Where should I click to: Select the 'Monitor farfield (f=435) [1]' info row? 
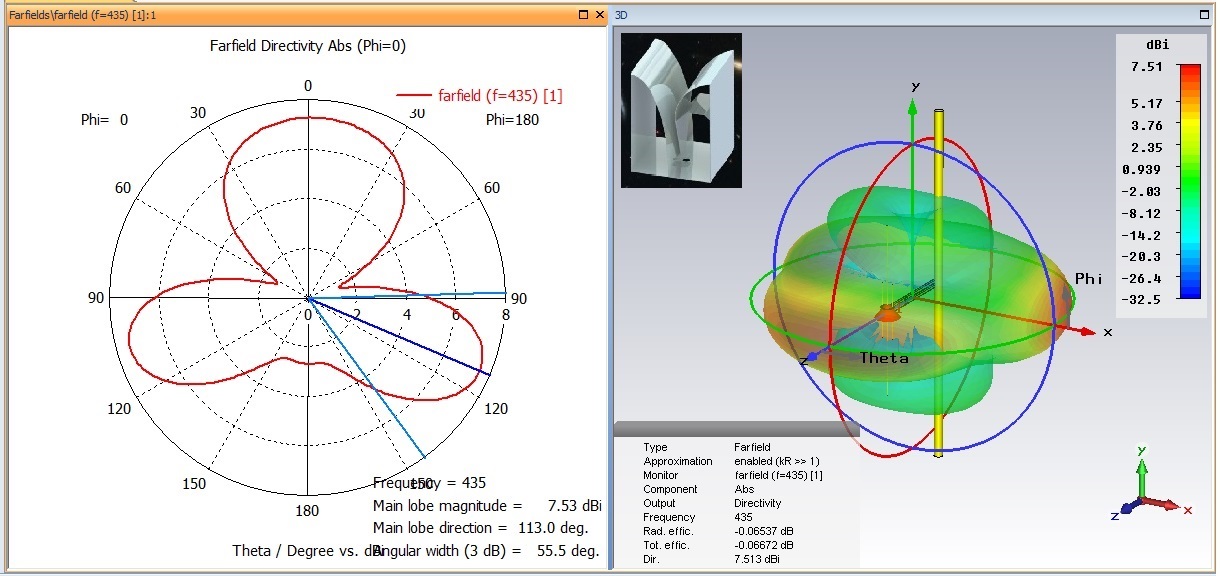732,475
